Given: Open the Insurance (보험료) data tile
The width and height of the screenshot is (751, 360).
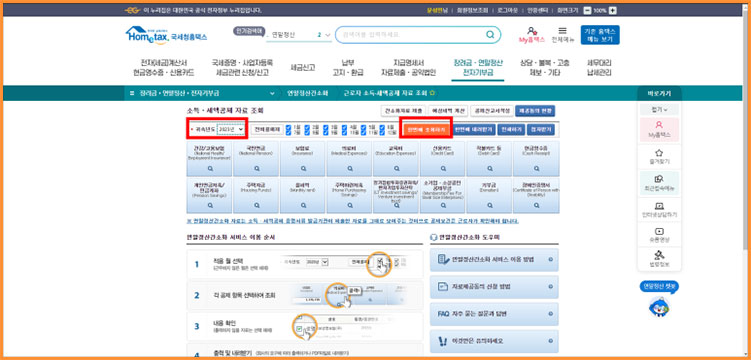Looking at the screenshot, I should [x=303, y=158].
